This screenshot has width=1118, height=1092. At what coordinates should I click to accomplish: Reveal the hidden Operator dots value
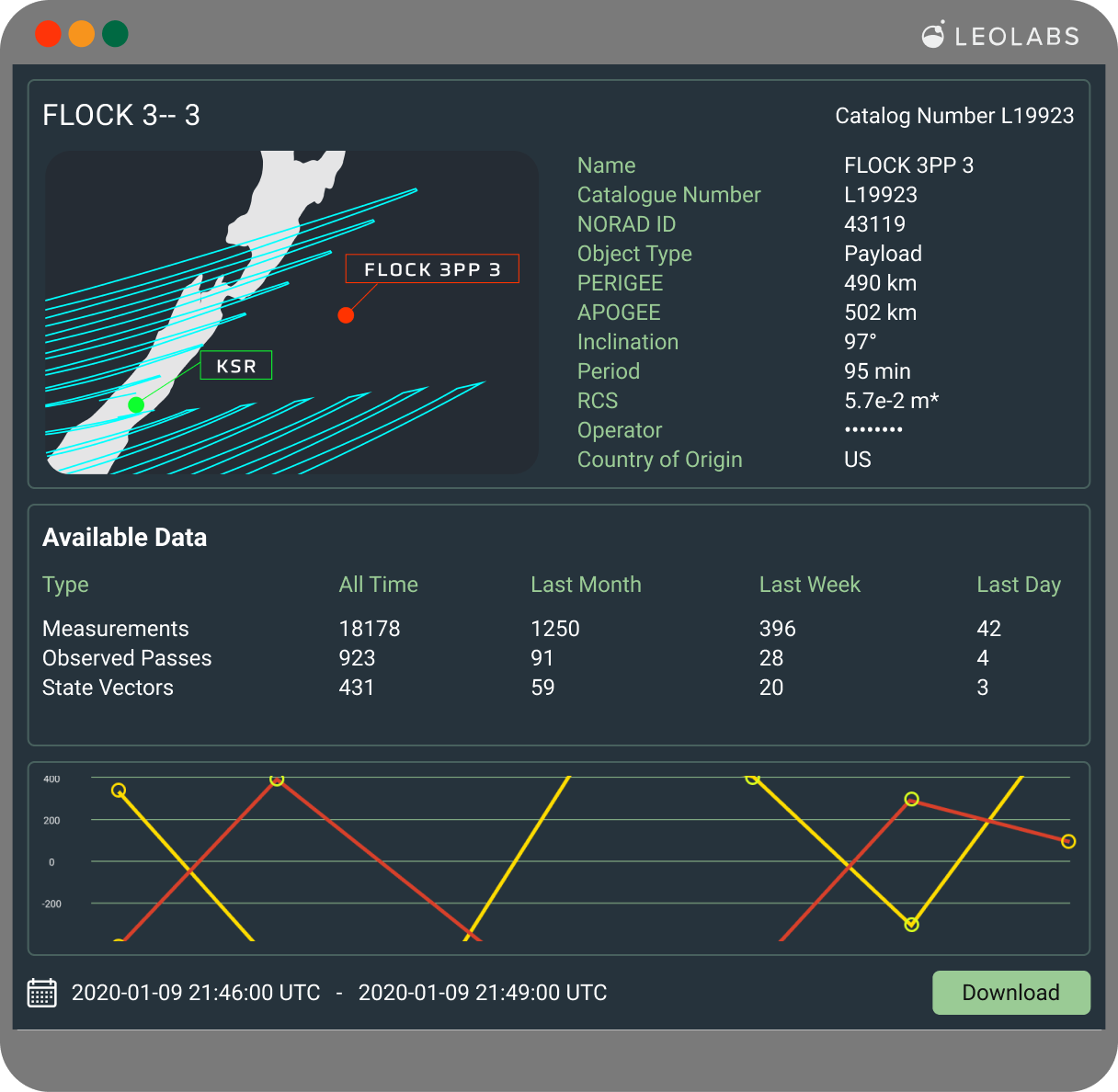pyautogui.click(x=873, y=430)
